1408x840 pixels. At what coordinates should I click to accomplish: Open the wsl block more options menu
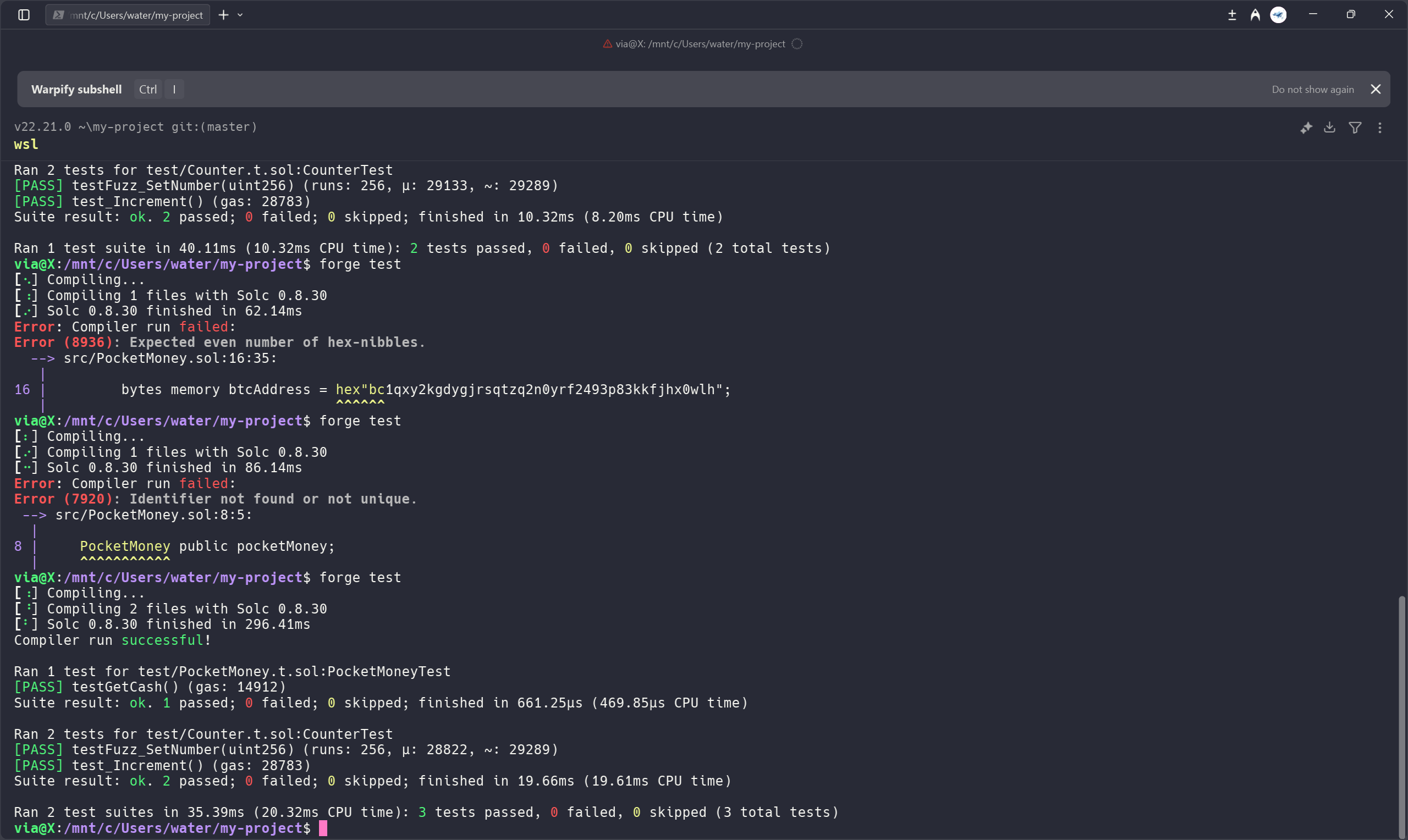point(1380,128)
